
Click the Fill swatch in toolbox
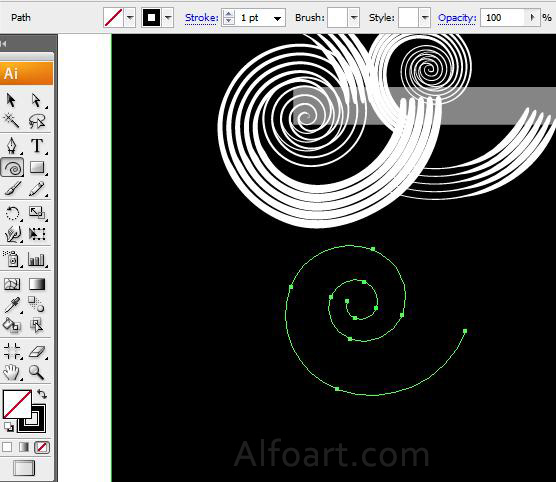[17, 404]
